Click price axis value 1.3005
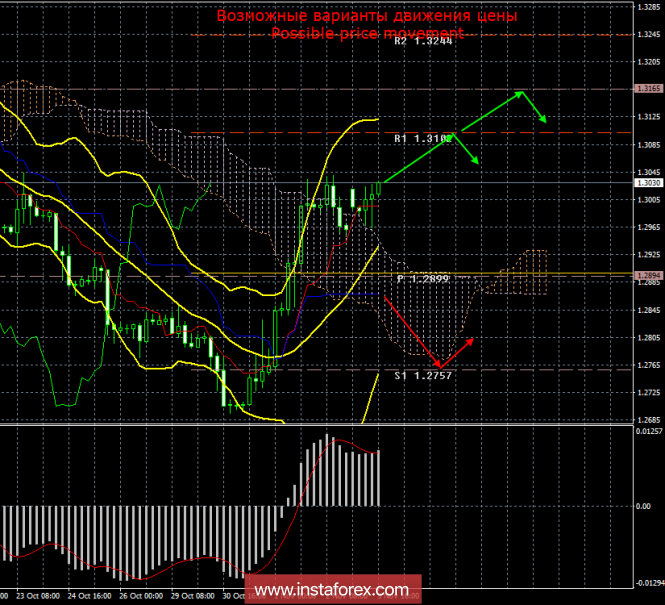665x605 pixels. tap(649, 200)
